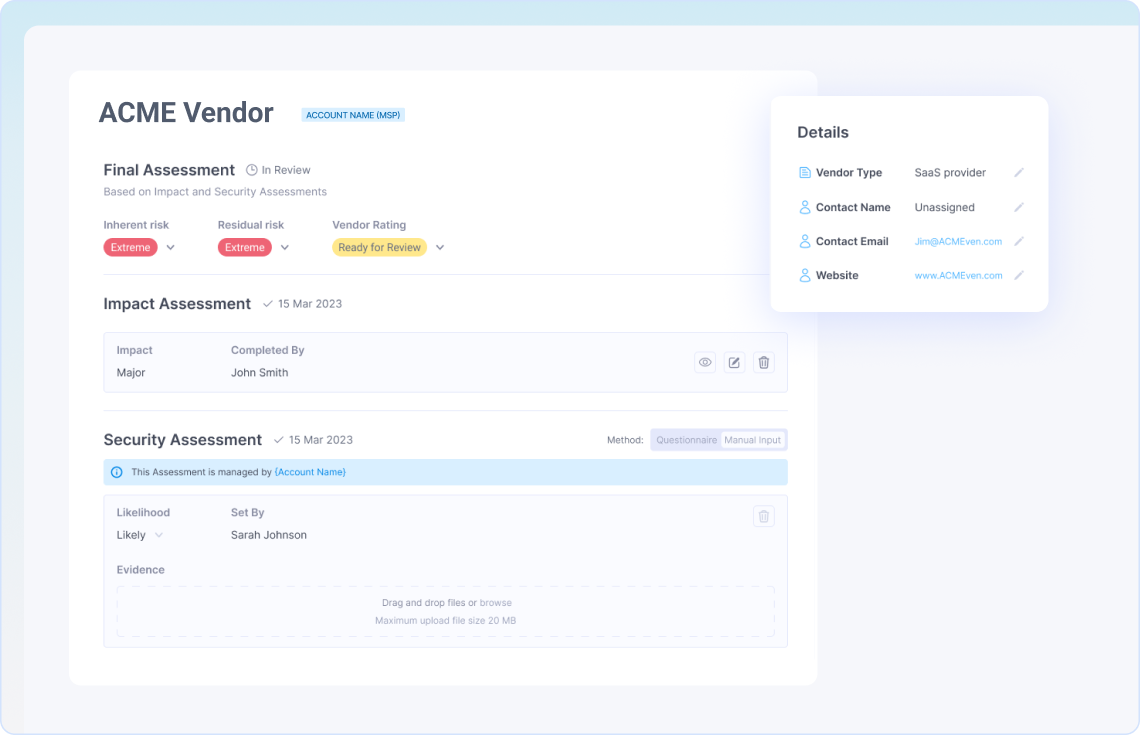The width and height of the screenshot is (1140, 735).
Task: Open the www.ACMEven.com website link
Action: (x=958, y=276)
